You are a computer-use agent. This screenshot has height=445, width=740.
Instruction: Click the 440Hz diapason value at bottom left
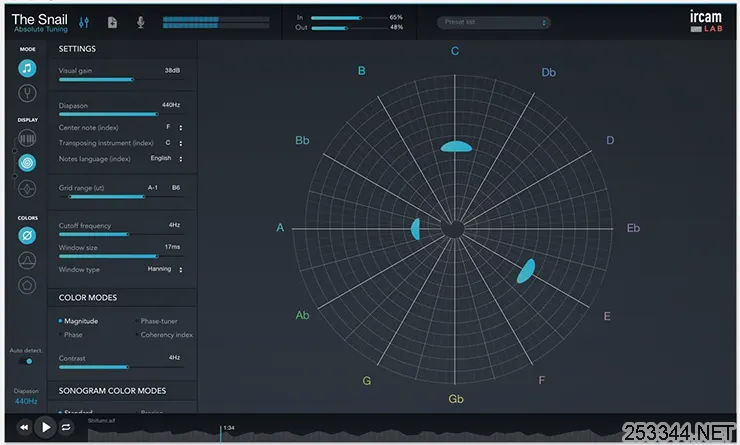(x=26, y=401)
